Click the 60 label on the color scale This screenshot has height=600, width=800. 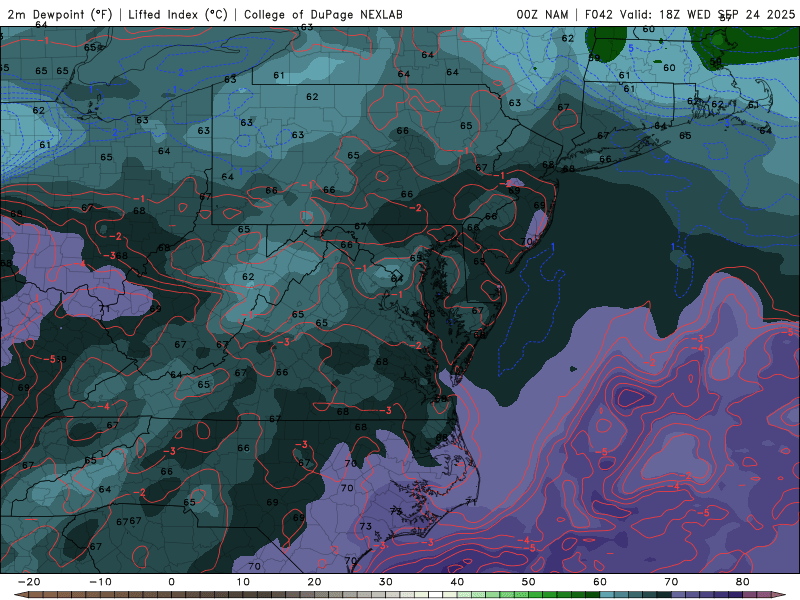coord(600,582)
